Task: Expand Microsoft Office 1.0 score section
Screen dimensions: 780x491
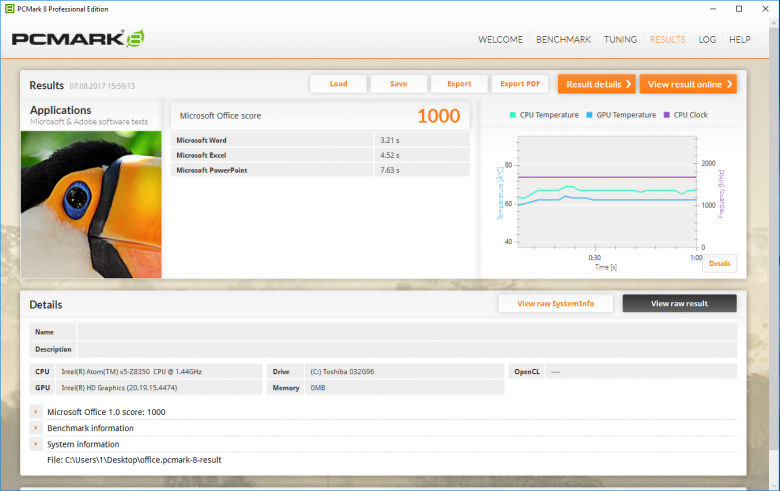Action: 36,412
